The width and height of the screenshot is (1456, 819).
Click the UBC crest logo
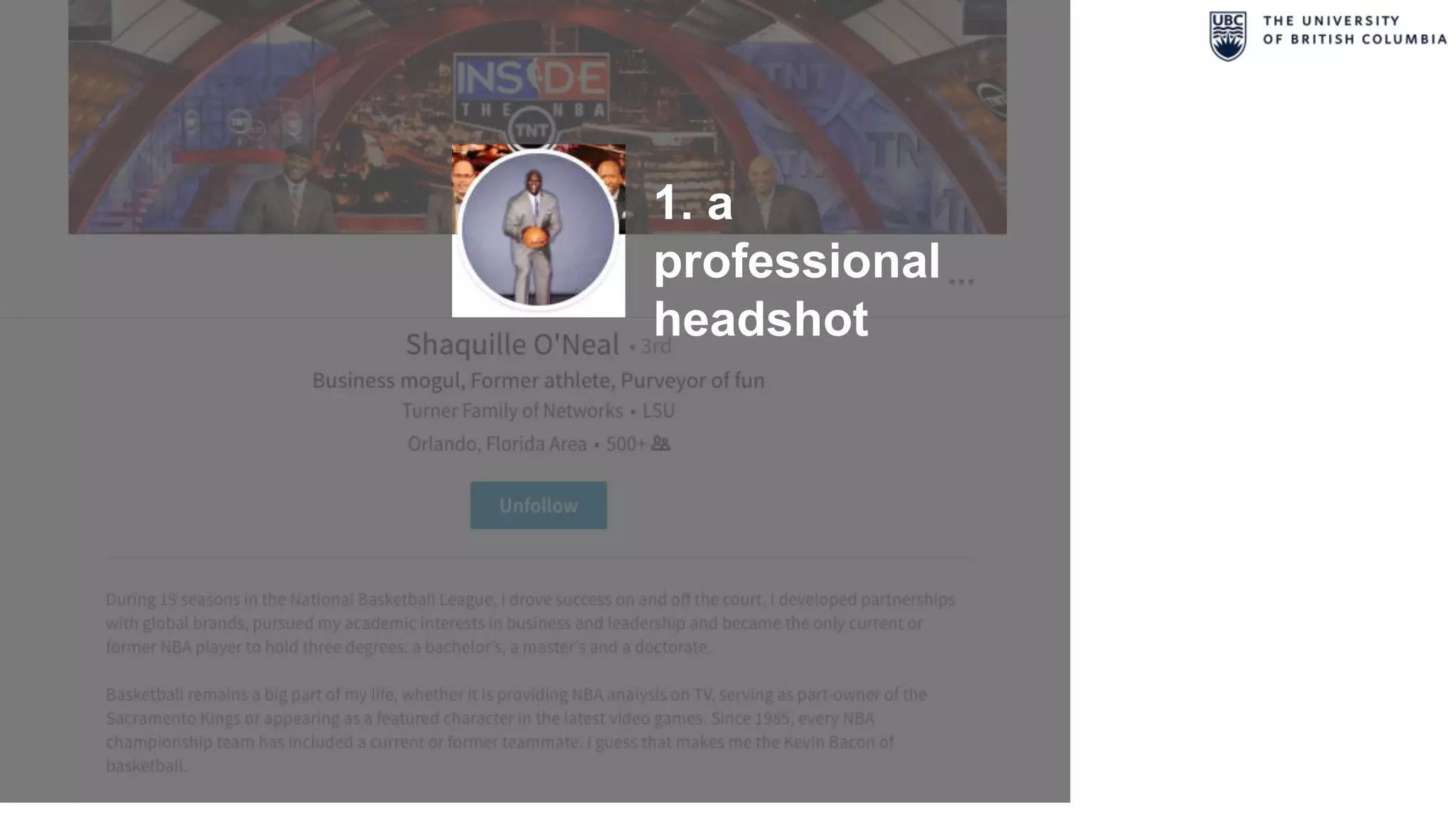click(1228, 36)
